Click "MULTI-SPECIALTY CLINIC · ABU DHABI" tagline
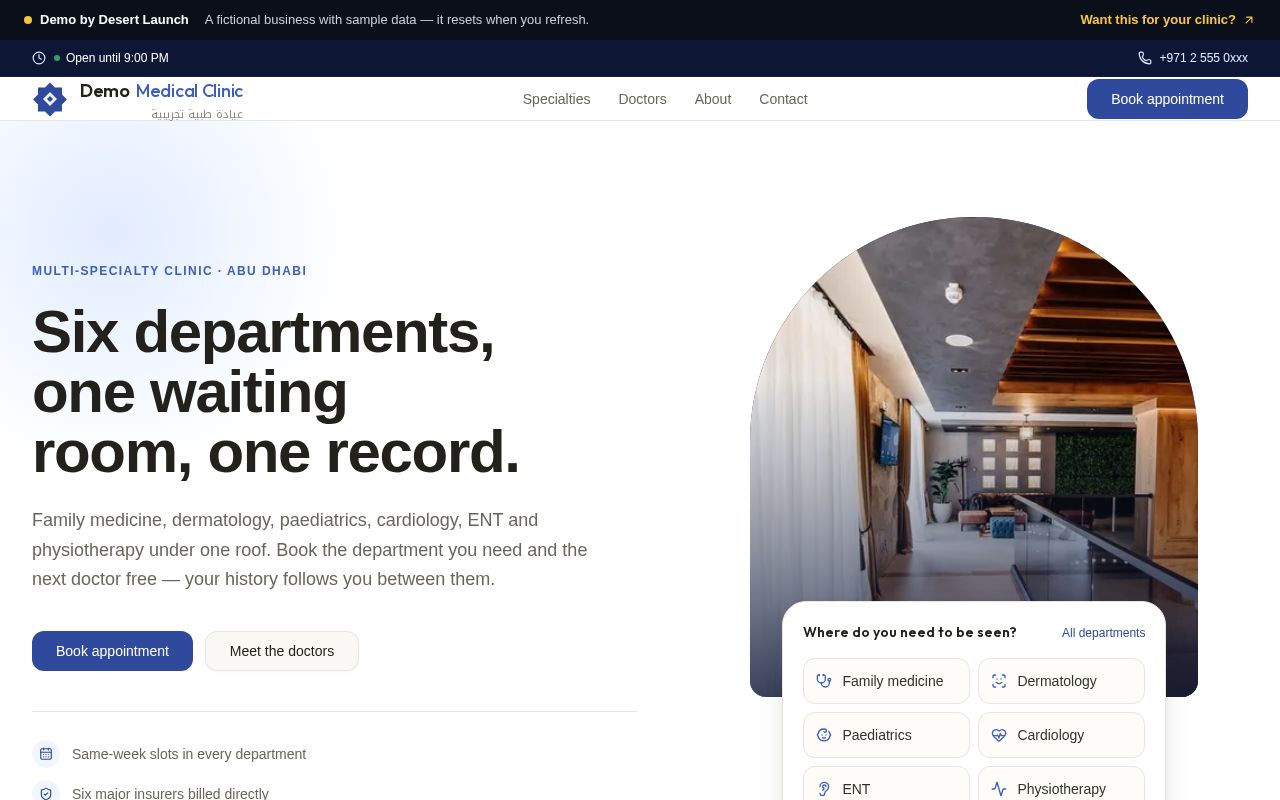Screen dimensions: 1280x800 169,271
